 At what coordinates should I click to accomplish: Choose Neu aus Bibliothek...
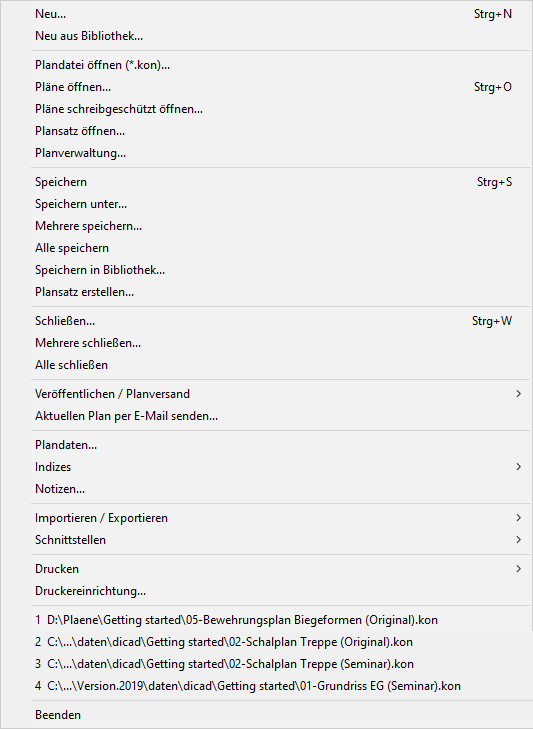[x=280, y=36]
